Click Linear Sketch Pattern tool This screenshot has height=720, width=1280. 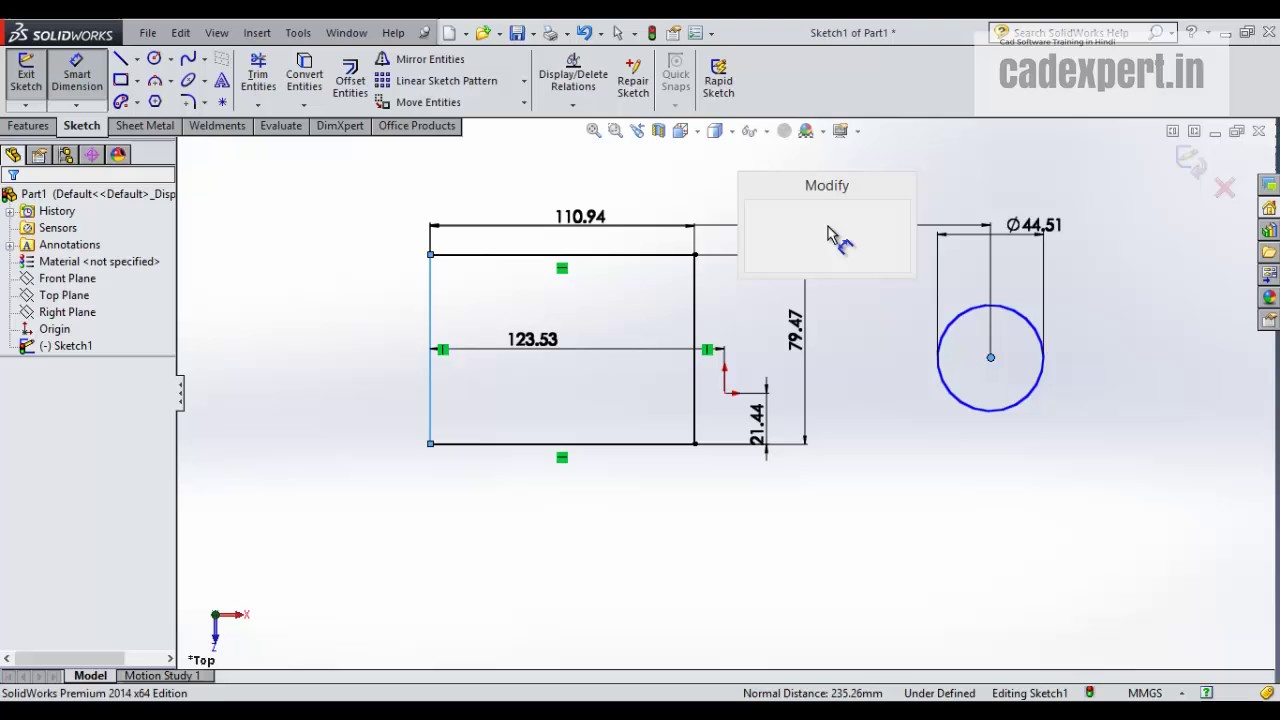click(436, 81)
